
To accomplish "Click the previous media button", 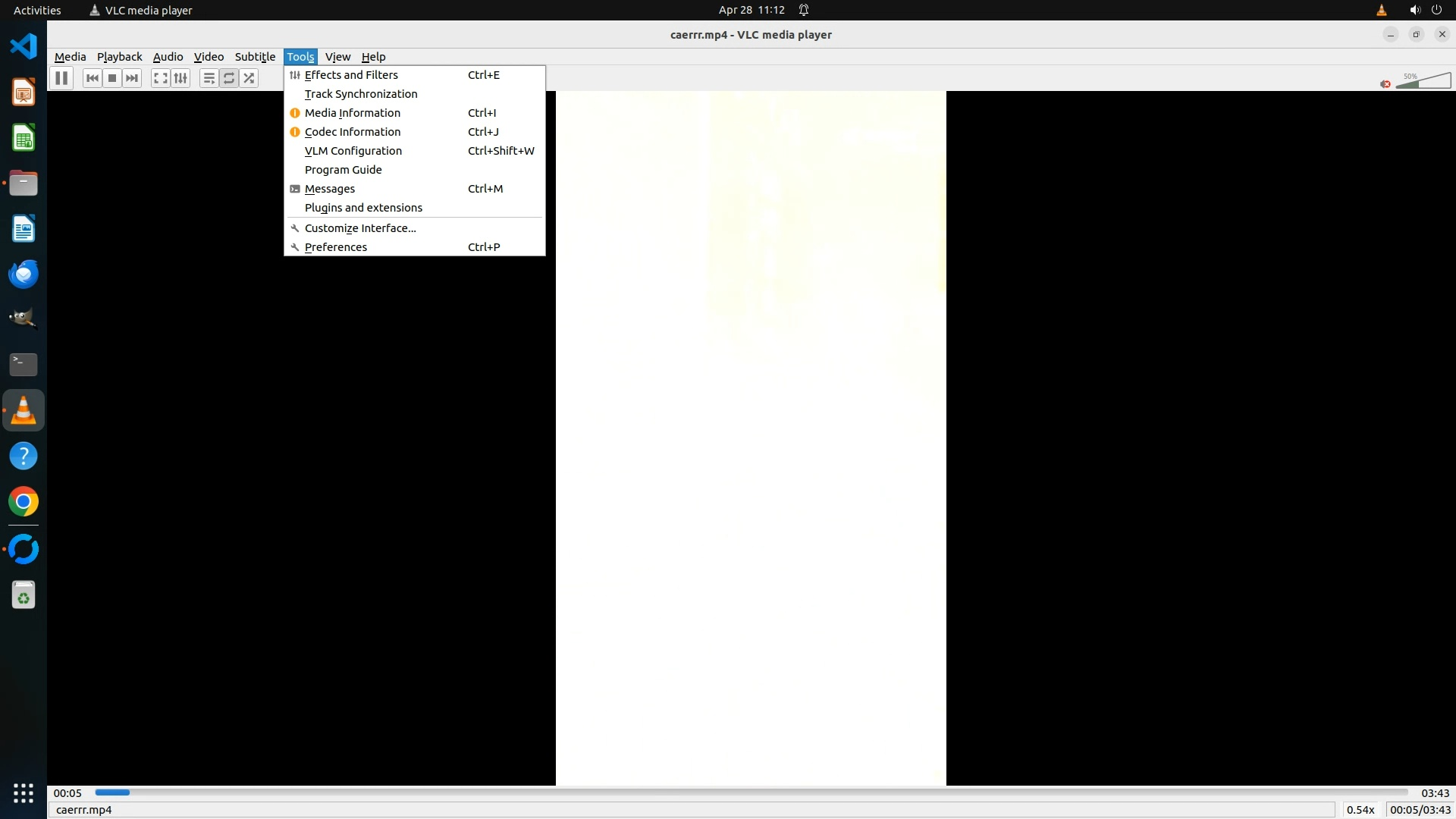I will [x=93, y=78].
